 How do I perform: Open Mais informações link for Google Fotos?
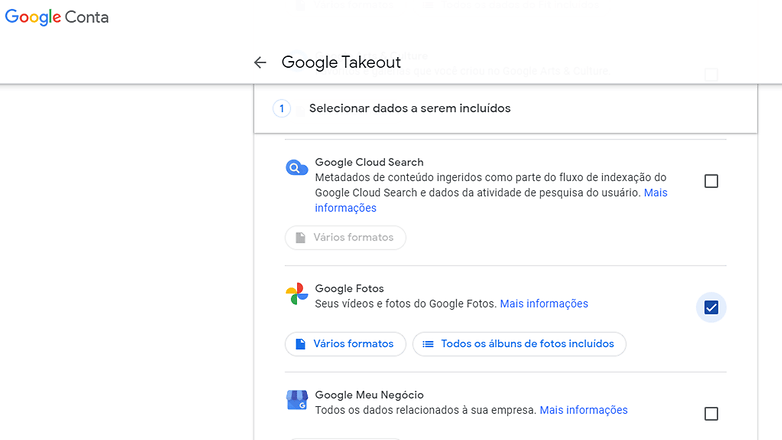coord(544,304)
